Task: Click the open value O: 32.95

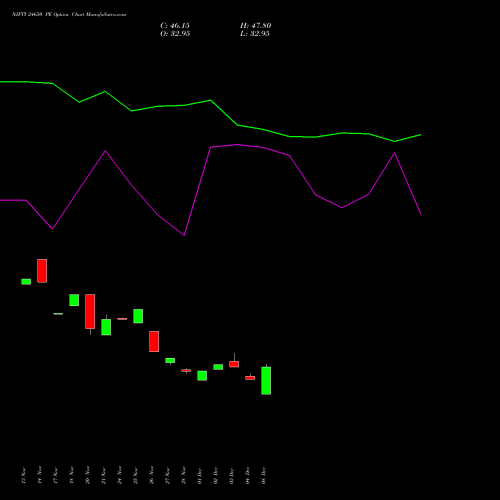Action: 175,34
